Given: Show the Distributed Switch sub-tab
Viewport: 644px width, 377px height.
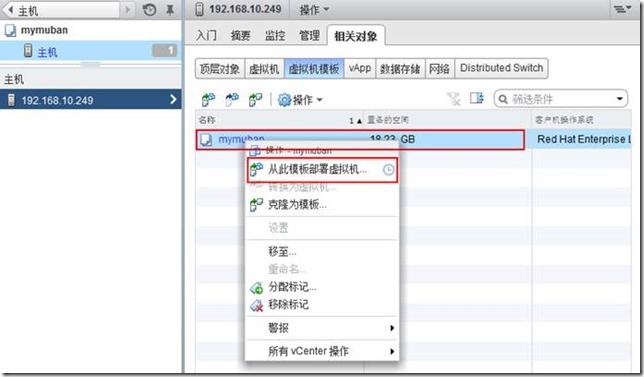Looking at the screenshot, I should tap(501, 68).
